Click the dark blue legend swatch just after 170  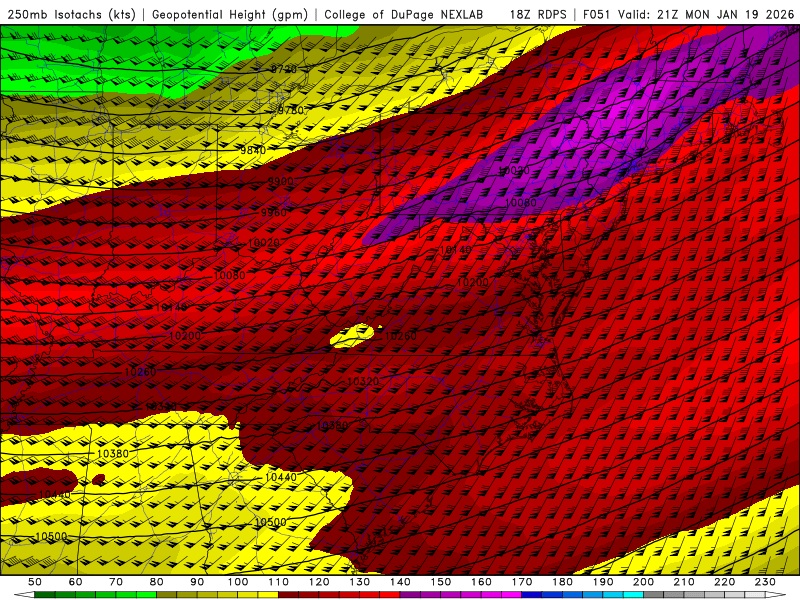532,595
